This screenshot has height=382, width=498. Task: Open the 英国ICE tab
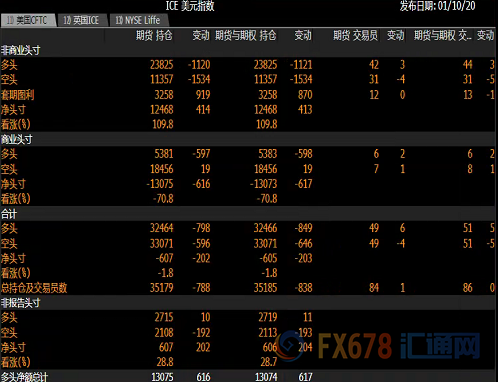point(82,21)
